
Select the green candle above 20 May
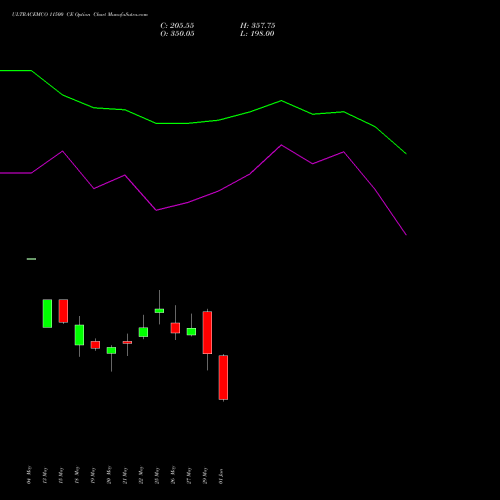pyautogui.click(x=111, y=350)
